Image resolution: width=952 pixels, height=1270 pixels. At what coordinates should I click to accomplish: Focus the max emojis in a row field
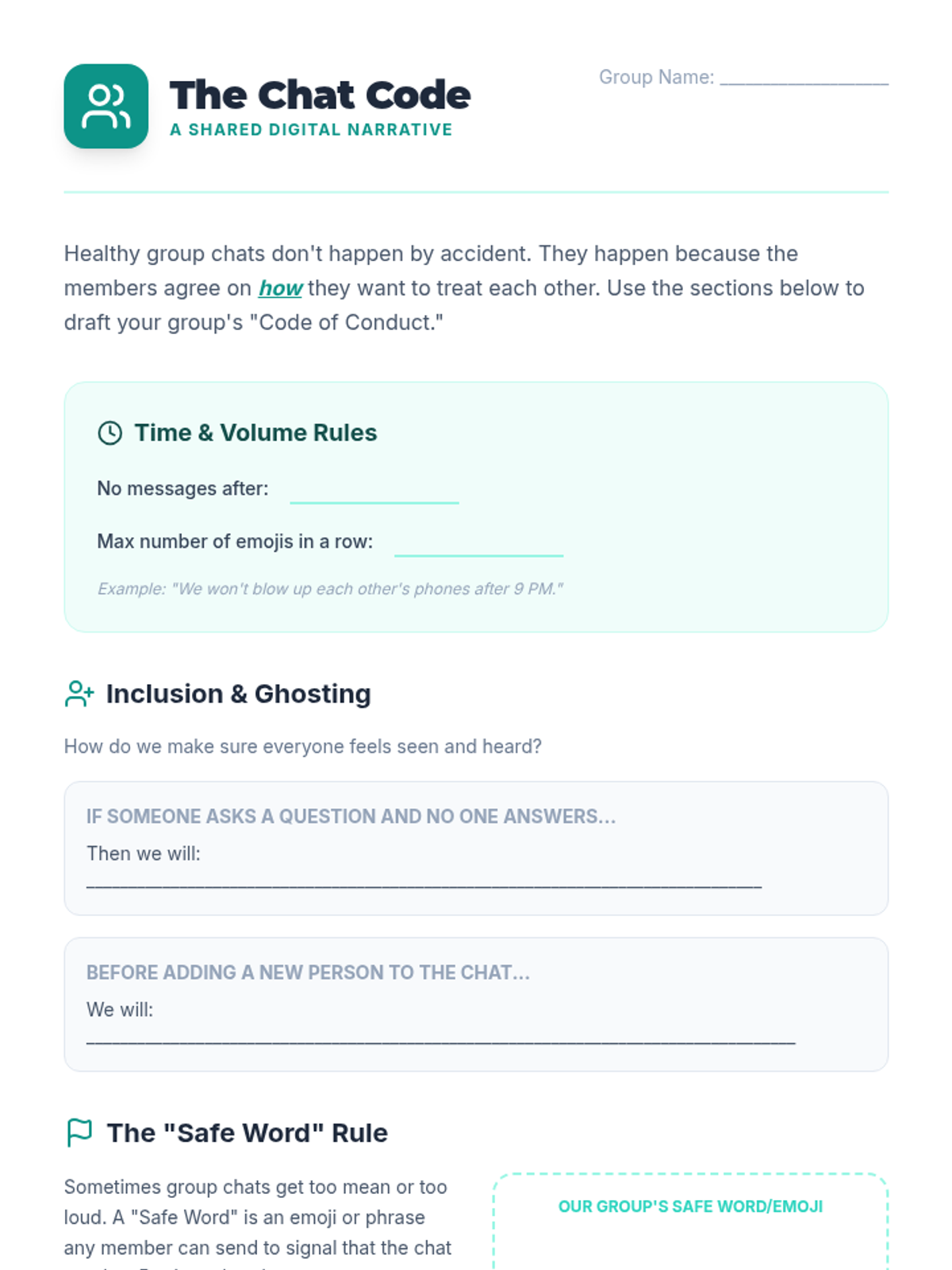pyautogui.click(x=478, y=543)
